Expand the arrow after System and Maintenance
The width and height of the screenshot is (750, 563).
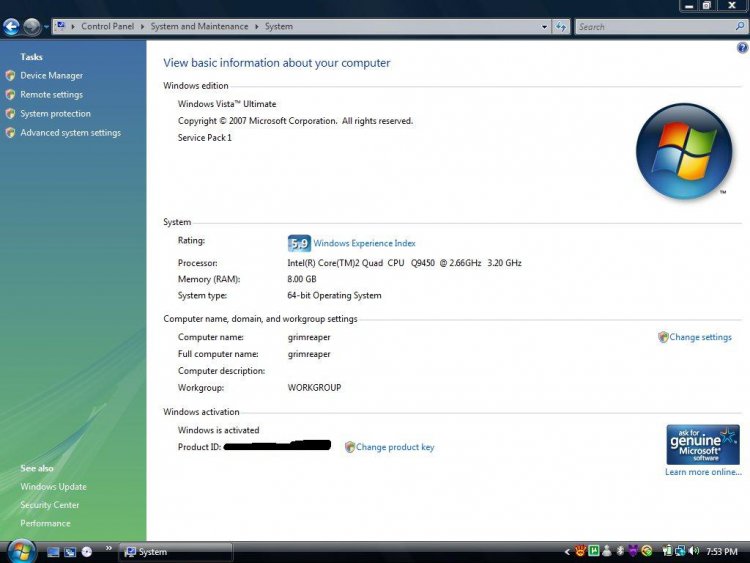tap(256, 27)
